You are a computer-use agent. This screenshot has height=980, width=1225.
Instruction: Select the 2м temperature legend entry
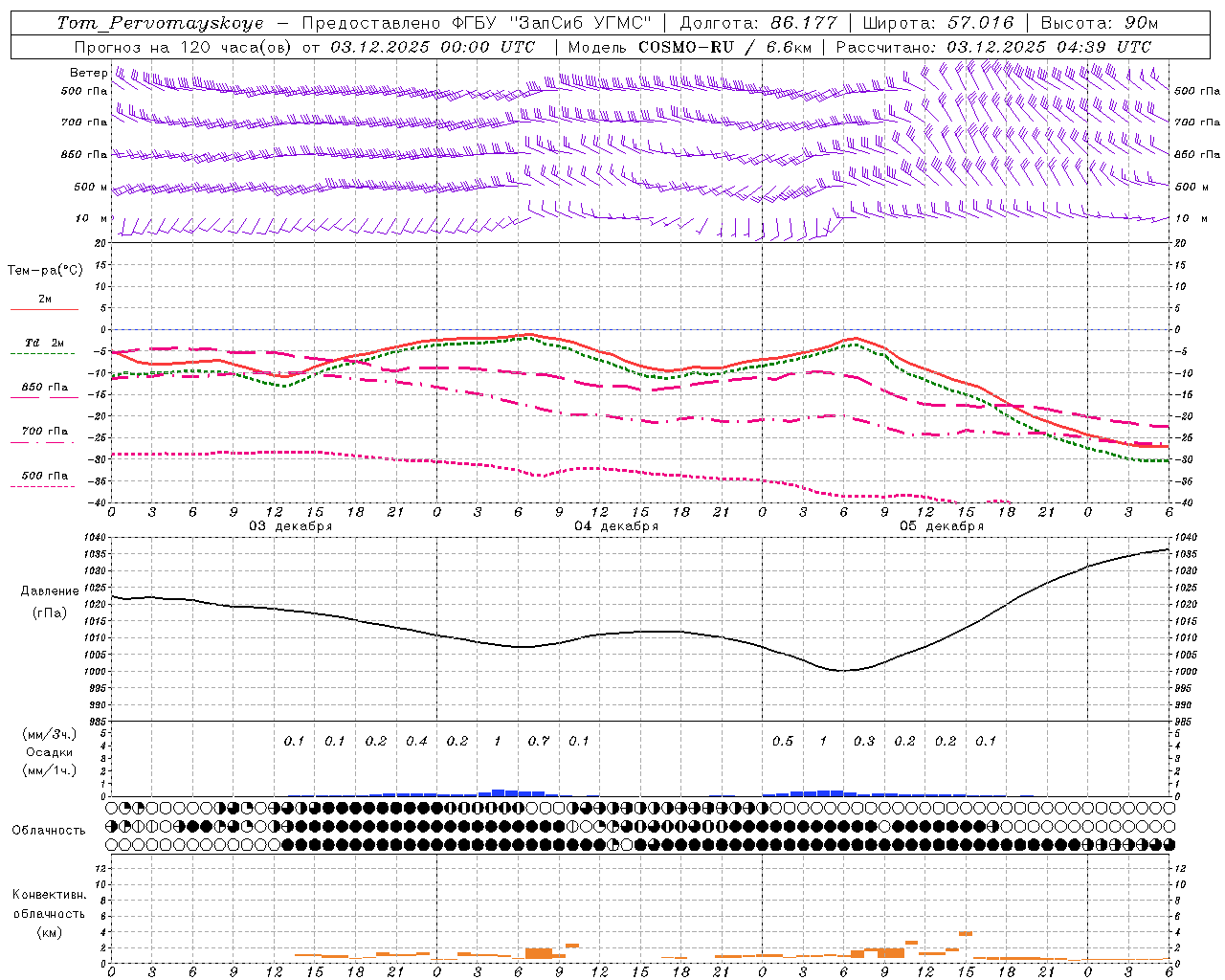[45, 299]
